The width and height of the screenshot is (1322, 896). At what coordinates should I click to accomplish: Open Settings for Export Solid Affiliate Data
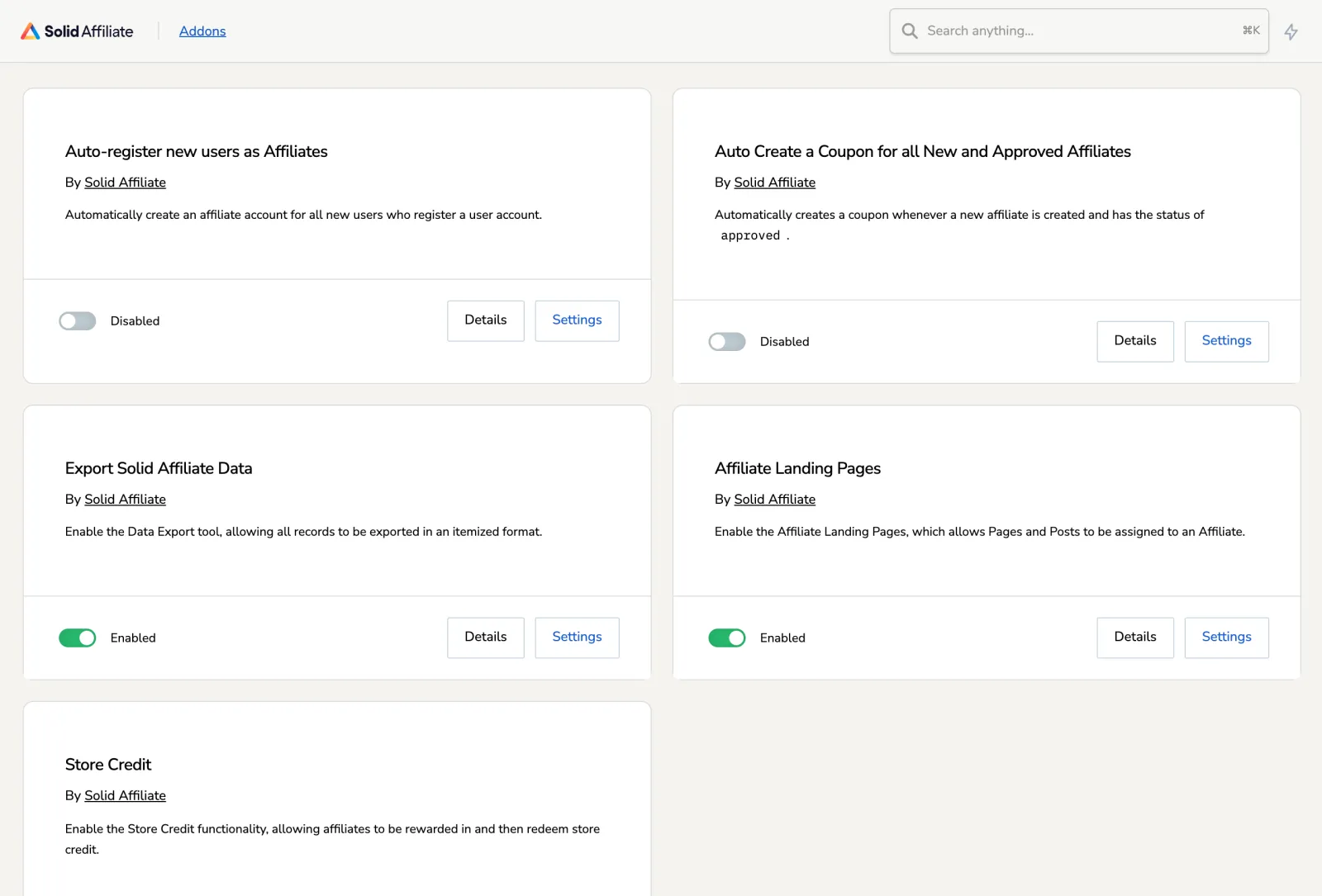coord(577,638)
